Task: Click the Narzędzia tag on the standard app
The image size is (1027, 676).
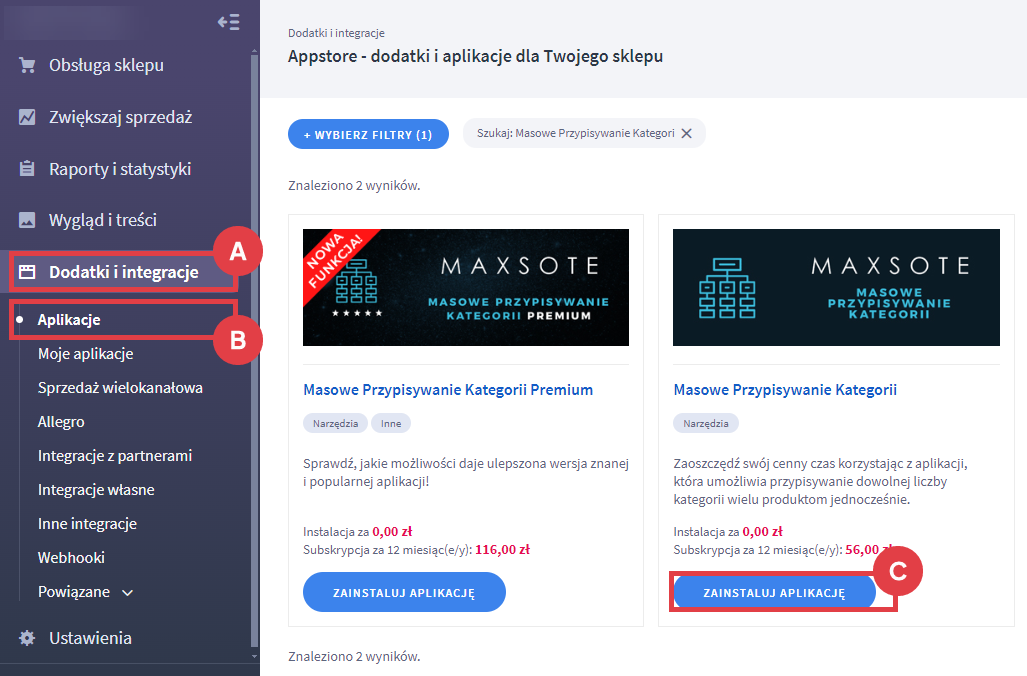Action: point(705,423)
